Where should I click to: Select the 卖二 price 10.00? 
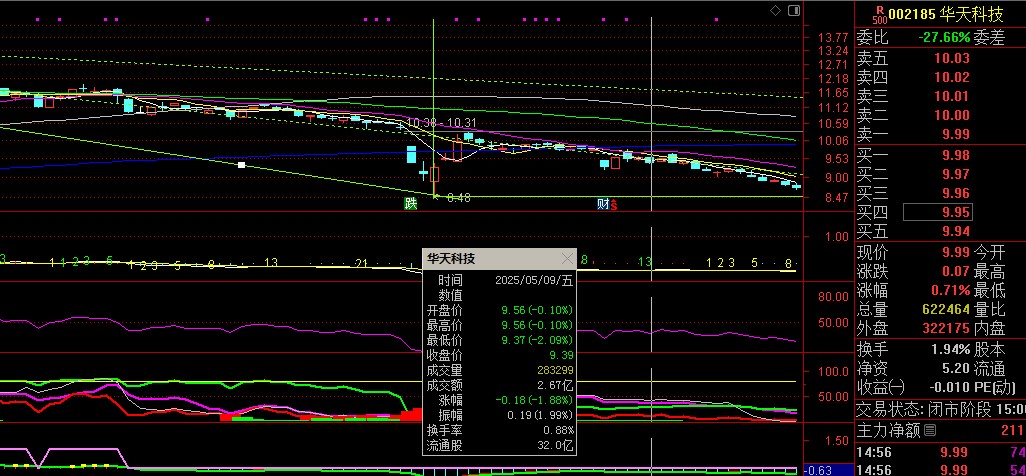click(x=951, y=115)
